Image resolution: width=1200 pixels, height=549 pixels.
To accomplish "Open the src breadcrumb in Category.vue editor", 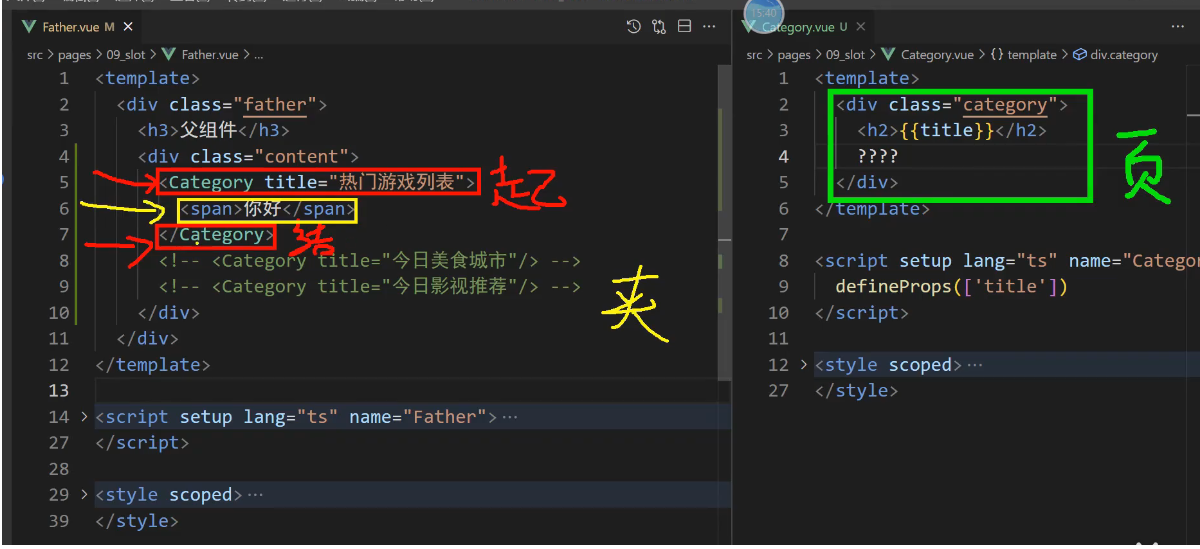I will [754, 55].
